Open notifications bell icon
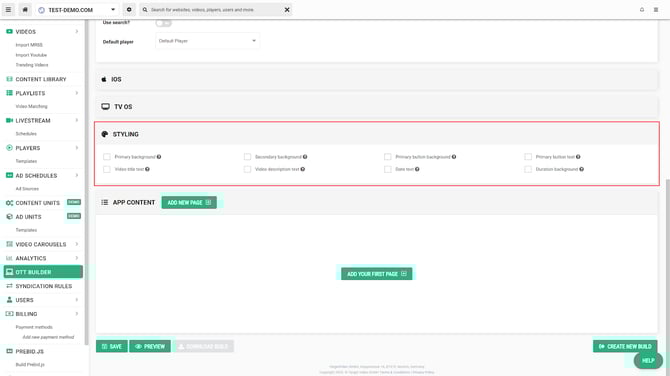The image size is (670, 376). coord(642,9)
